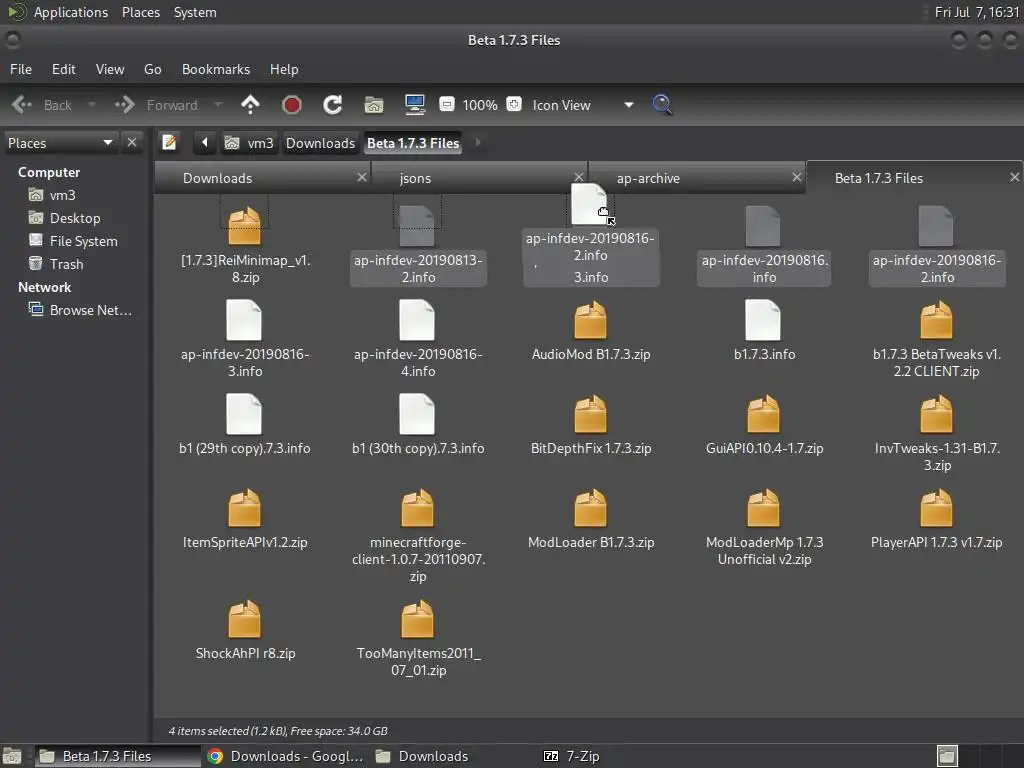Open the Bookmarks menu
This screenshot has height=768, width=1024.
click(216, 69)
